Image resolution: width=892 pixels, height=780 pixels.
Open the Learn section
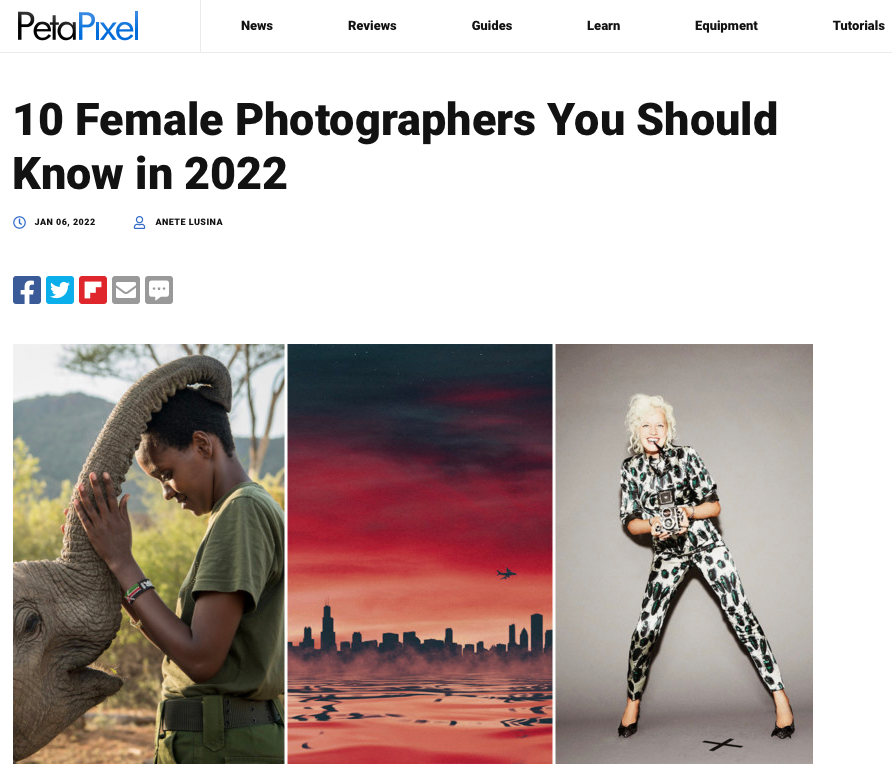click(603, 26)
